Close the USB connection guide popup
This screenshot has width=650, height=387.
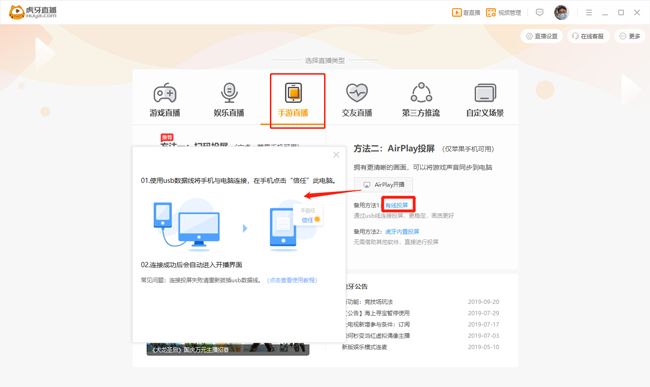pos(336,155)
